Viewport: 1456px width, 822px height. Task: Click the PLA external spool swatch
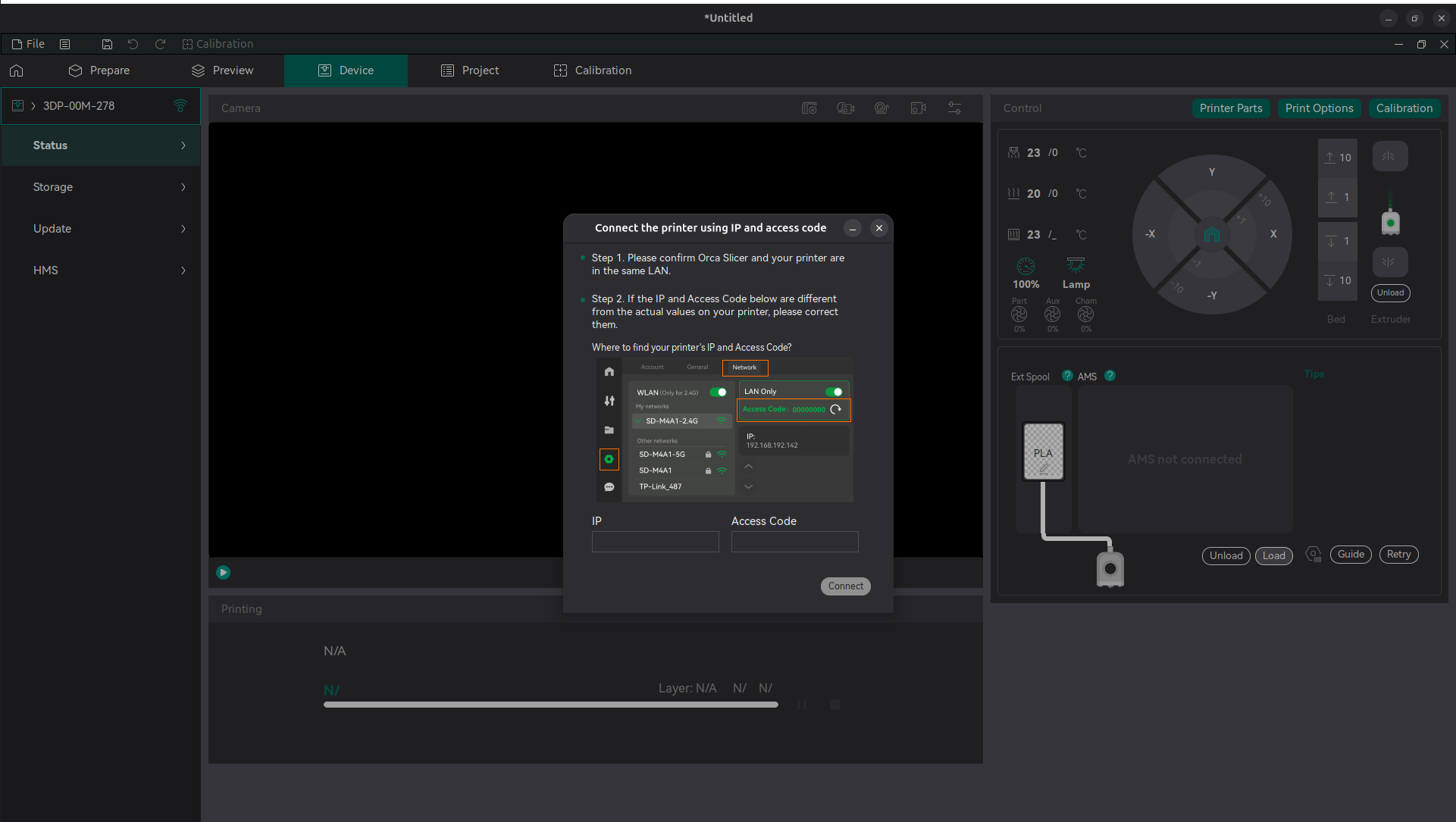(1043, 452)
